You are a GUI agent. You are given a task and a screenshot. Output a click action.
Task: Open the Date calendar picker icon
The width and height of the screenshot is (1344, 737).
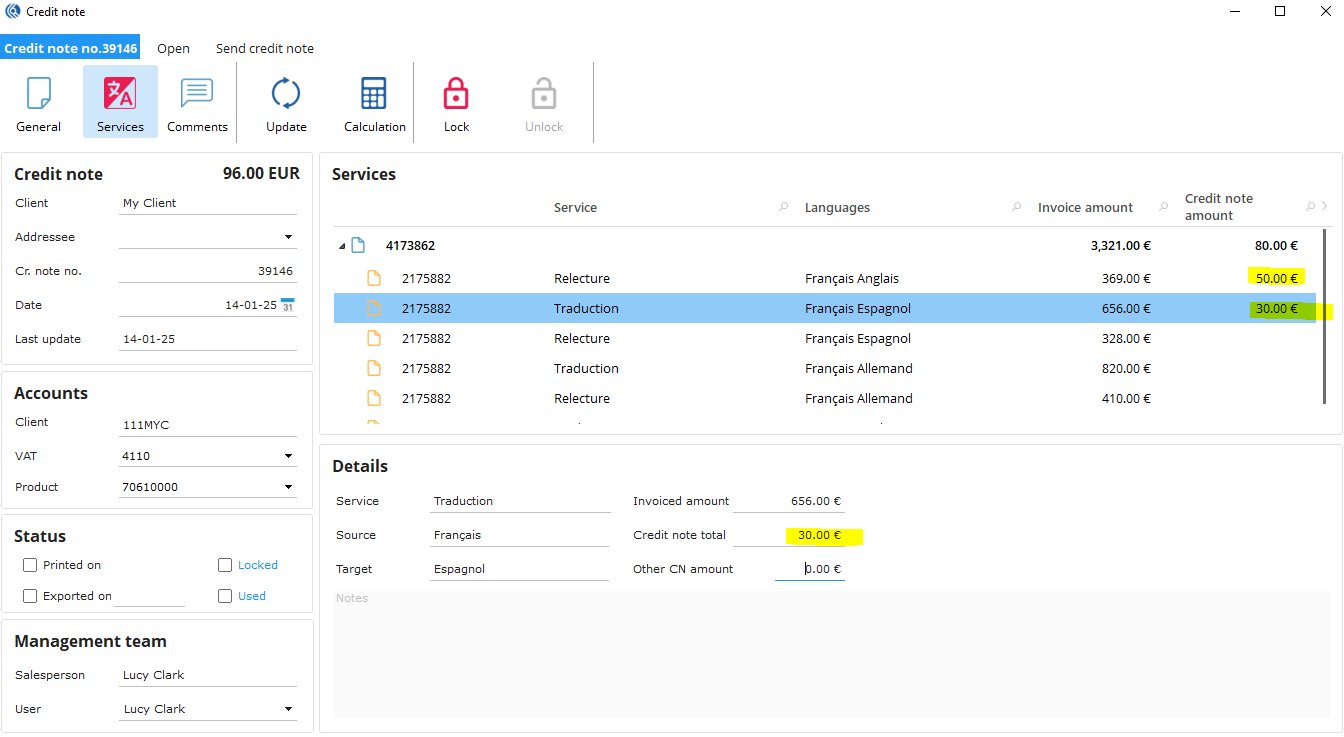point(288,305)
